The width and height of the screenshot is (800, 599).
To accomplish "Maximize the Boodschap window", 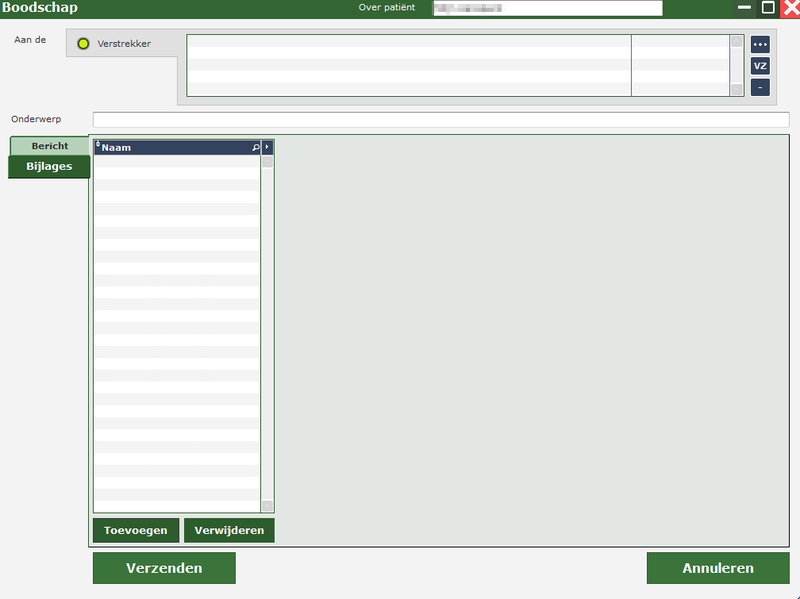I will click(x=768, y=8).
